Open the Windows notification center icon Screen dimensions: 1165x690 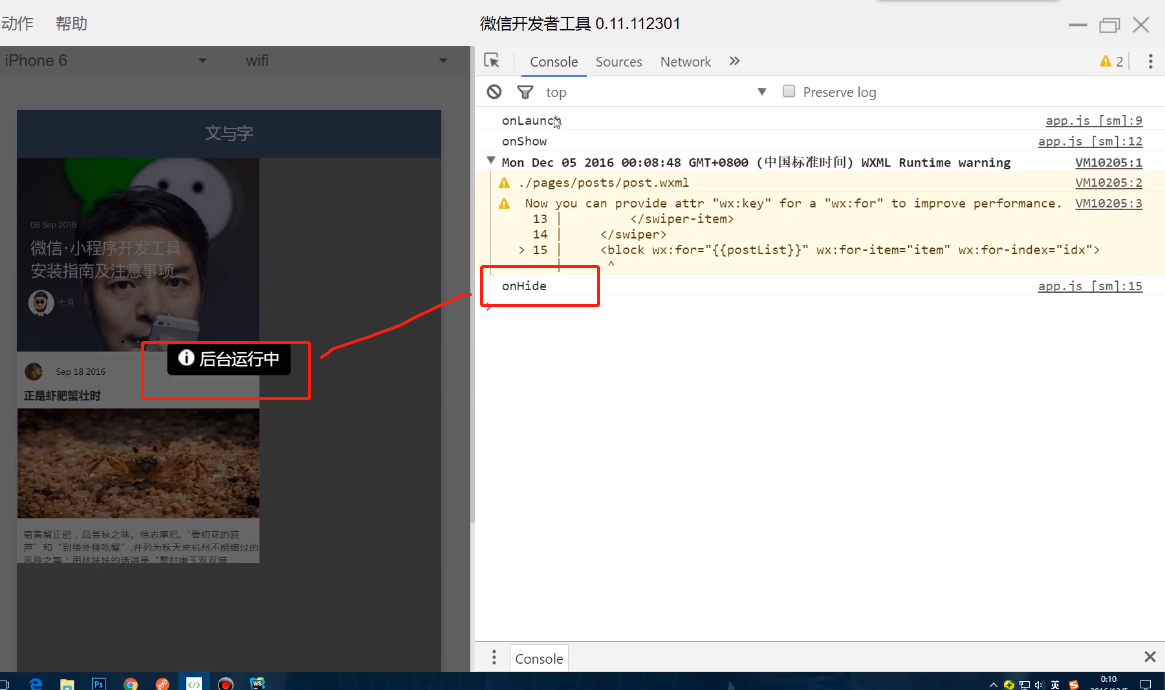pos(1145,685)
